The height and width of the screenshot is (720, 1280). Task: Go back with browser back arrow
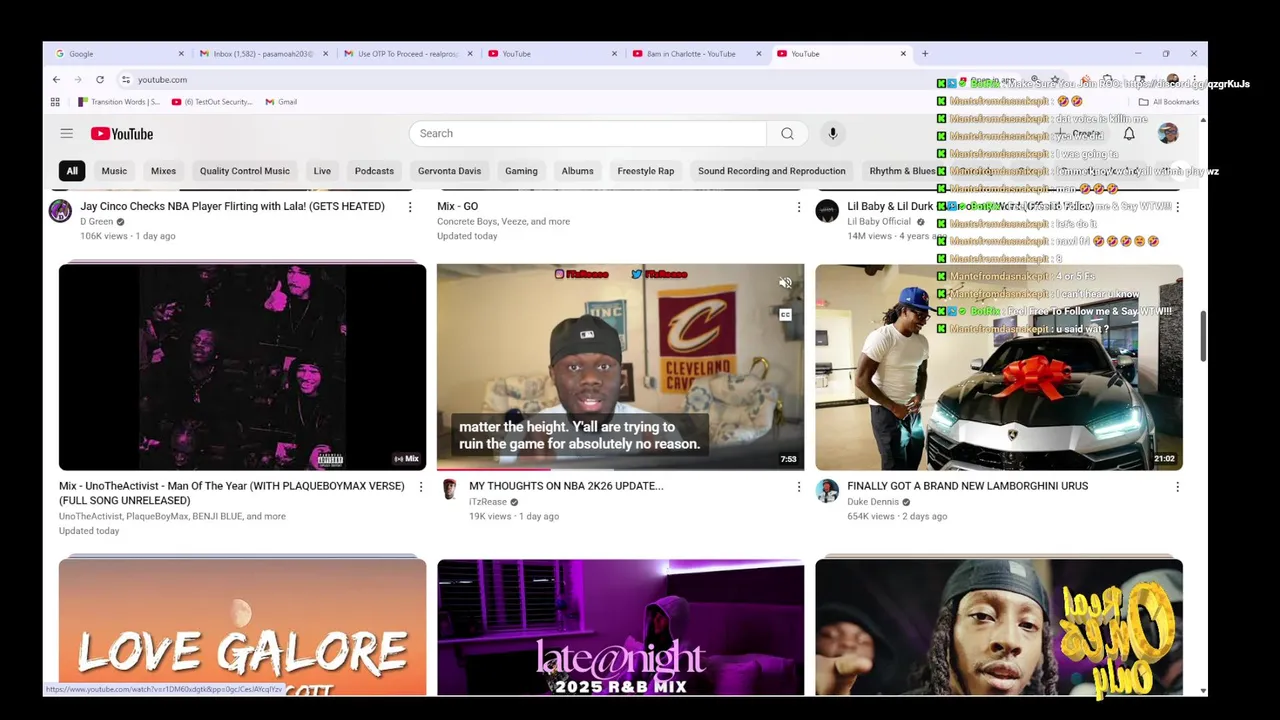point(56,79)
